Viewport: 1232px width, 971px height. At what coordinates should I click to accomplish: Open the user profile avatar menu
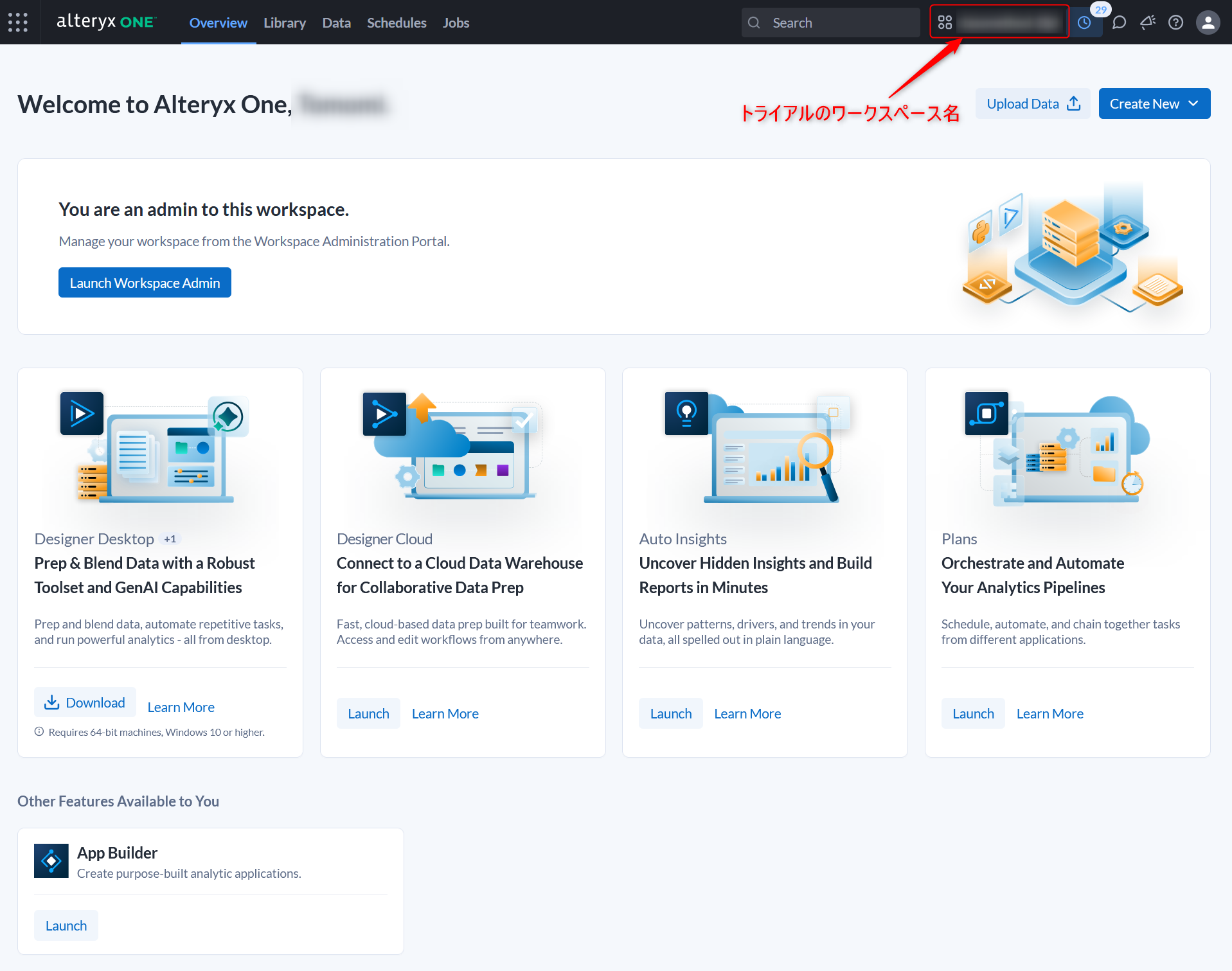(1208, 22)
